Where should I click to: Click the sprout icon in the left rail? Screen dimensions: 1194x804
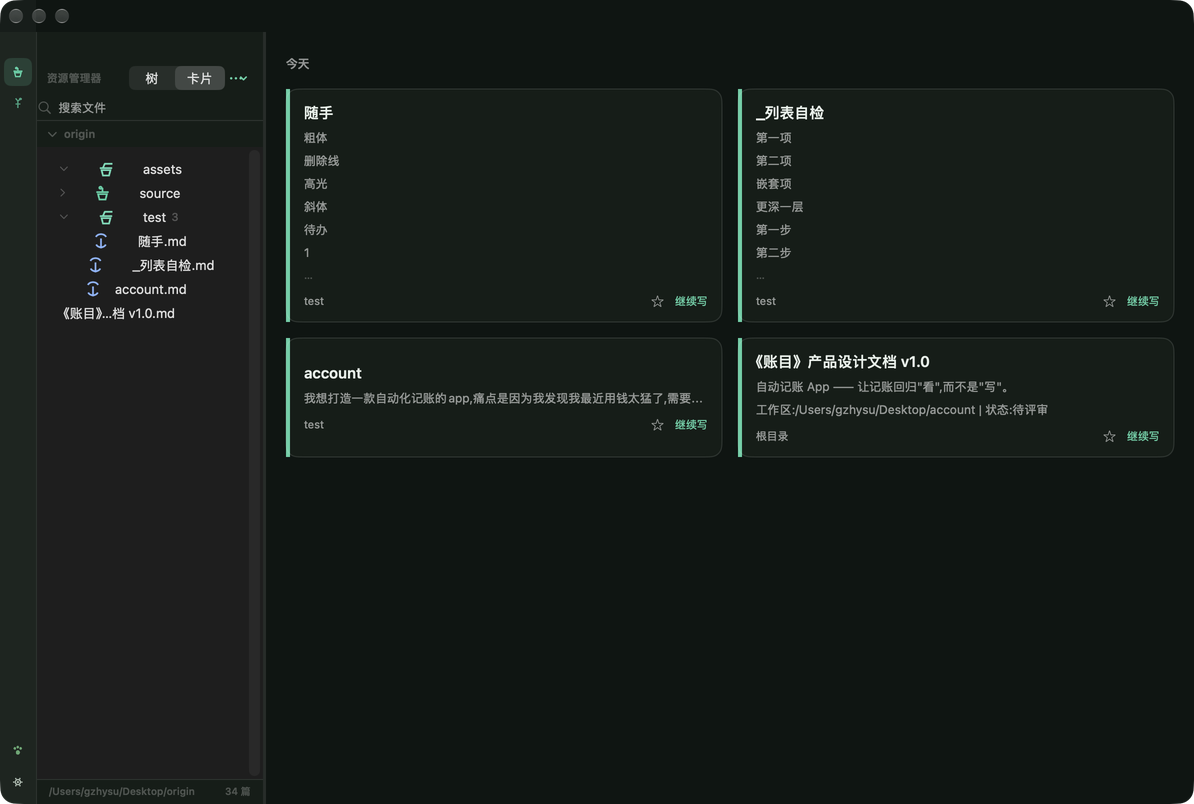tap(18, 103)
